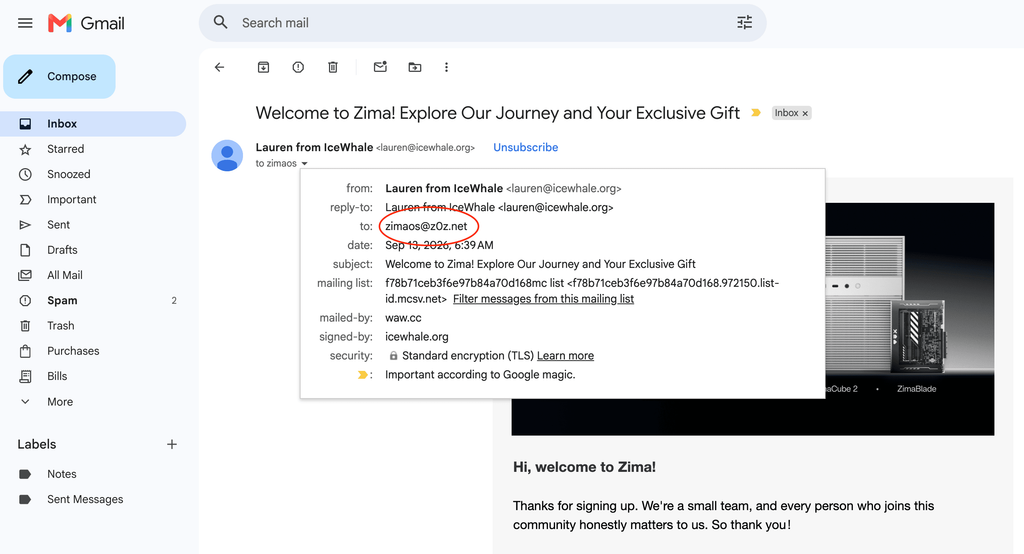Open the Sent folder

point(93,225)
